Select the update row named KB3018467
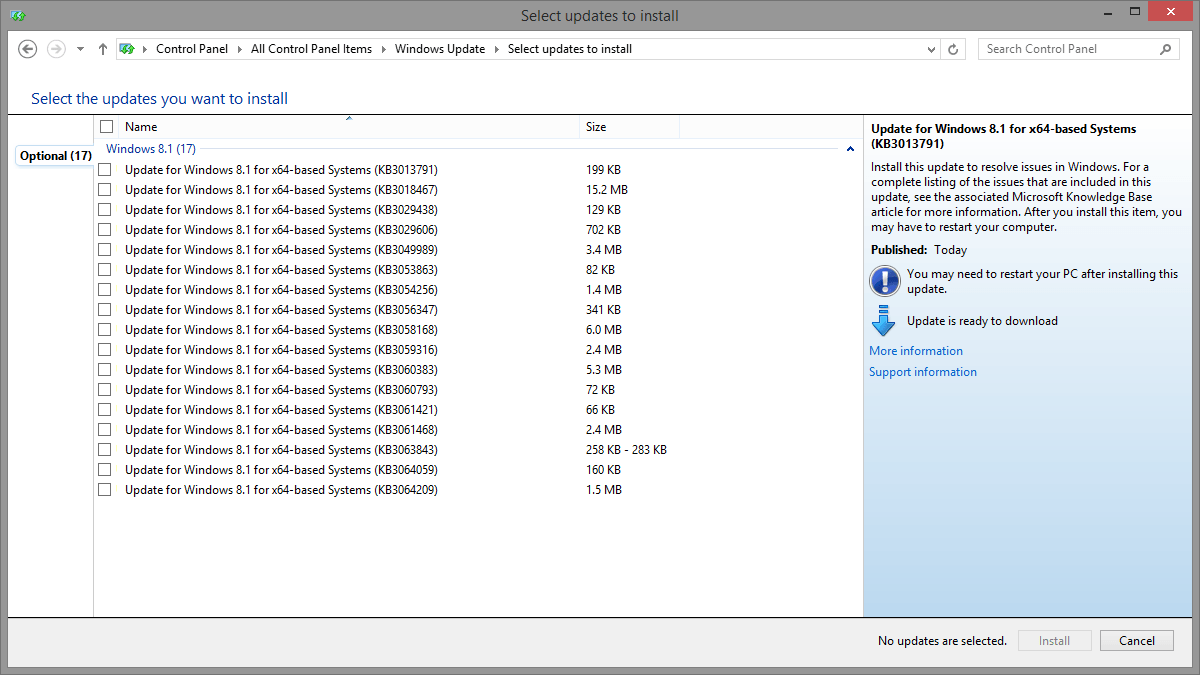Viewport: 1200px width, 675px height. (478, 190)
